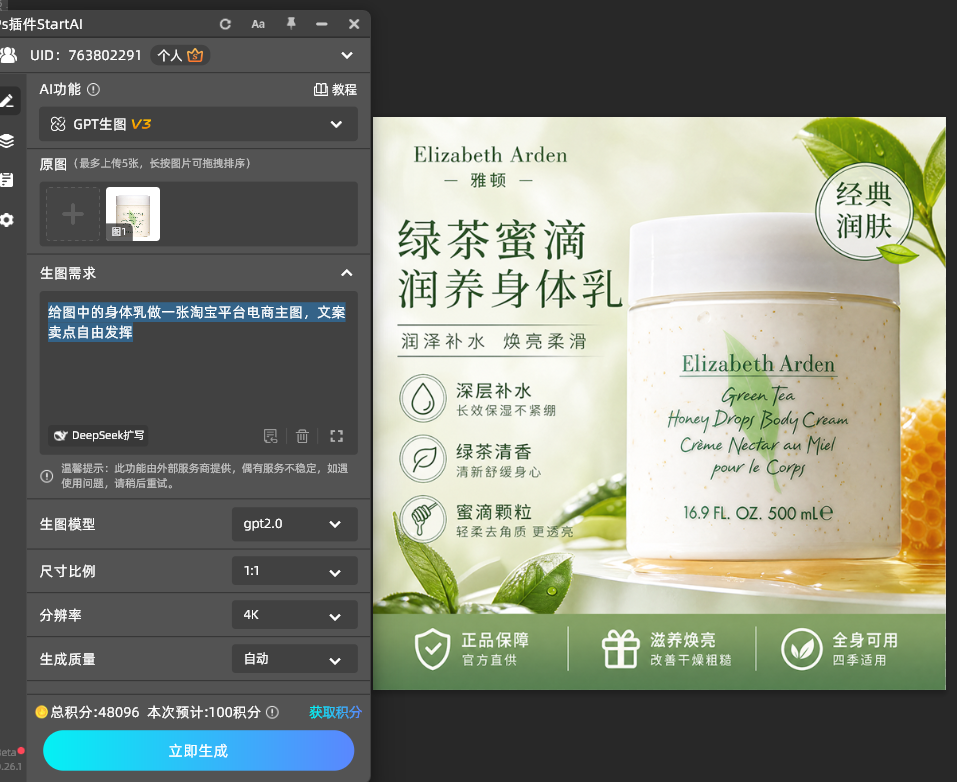957x782 pixels.
Task: Expand the UID account dropdown
Action: 347,56
